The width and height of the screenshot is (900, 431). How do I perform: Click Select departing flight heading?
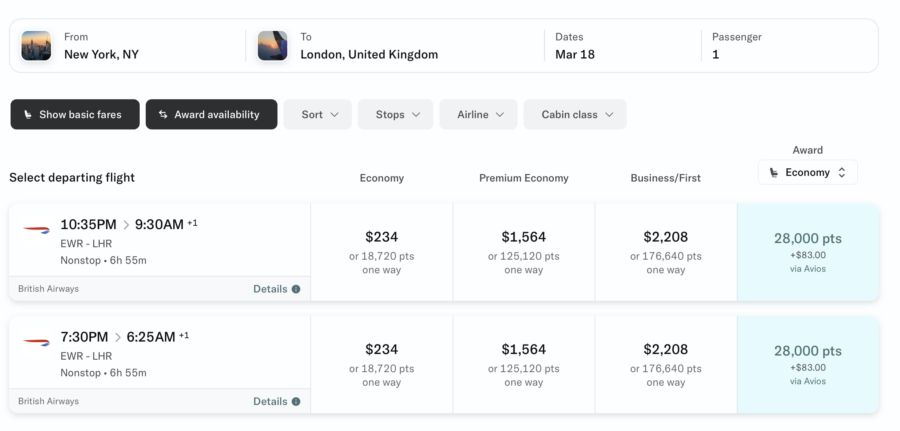point(72,177)
